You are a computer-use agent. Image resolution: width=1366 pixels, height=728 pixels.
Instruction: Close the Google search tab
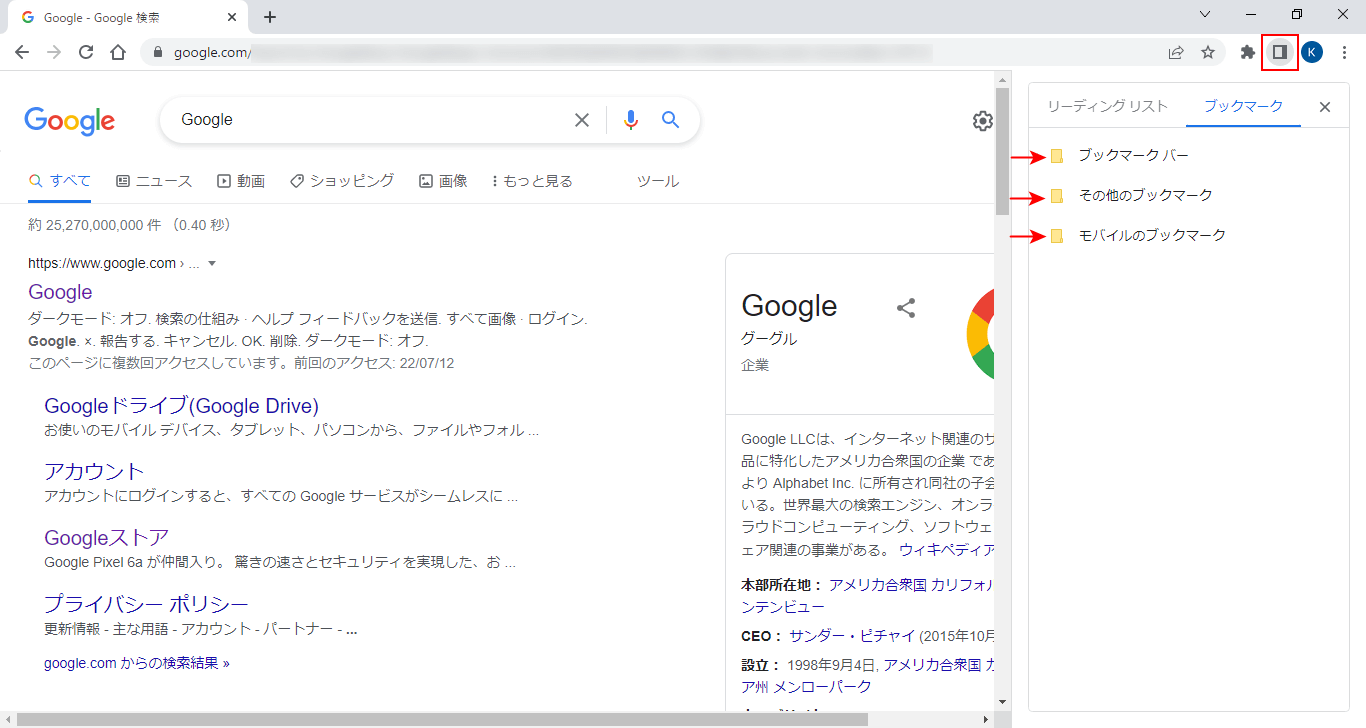point(232,17)
